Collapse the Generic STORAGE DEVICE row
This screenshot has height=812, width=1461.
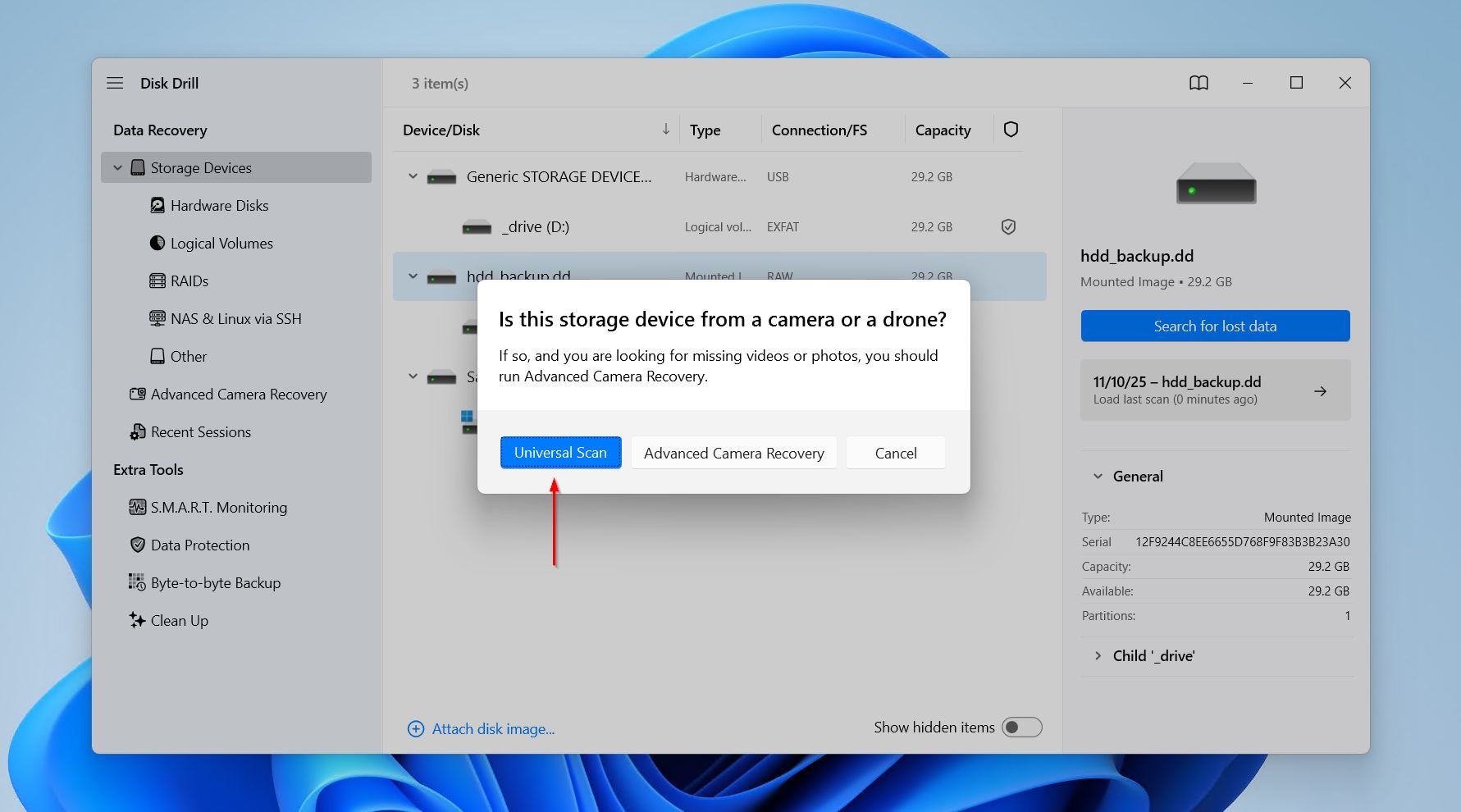click(x=413, y=177)
